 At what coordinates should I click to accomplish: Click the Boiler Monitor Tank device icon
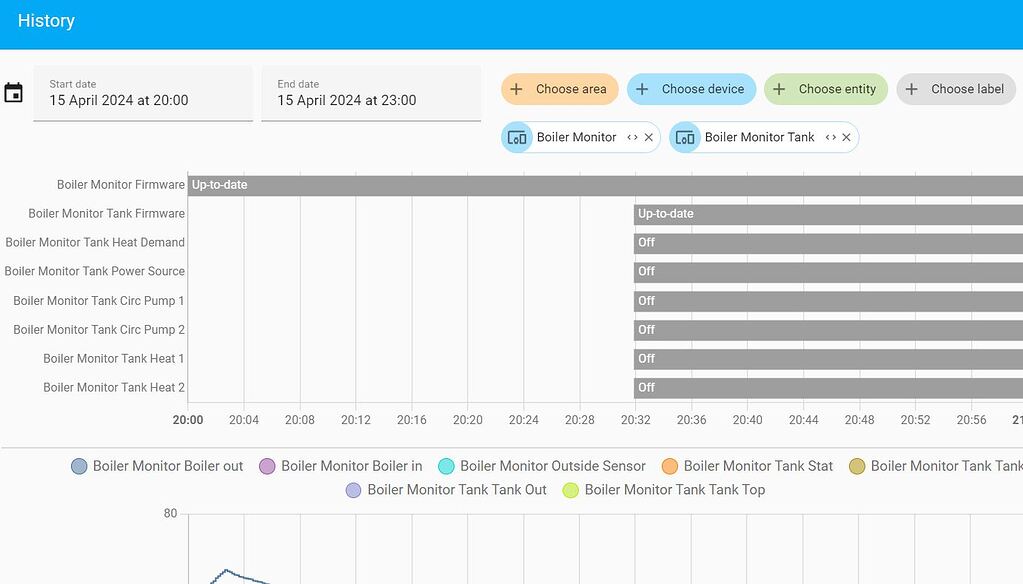(x=685, y=138)
